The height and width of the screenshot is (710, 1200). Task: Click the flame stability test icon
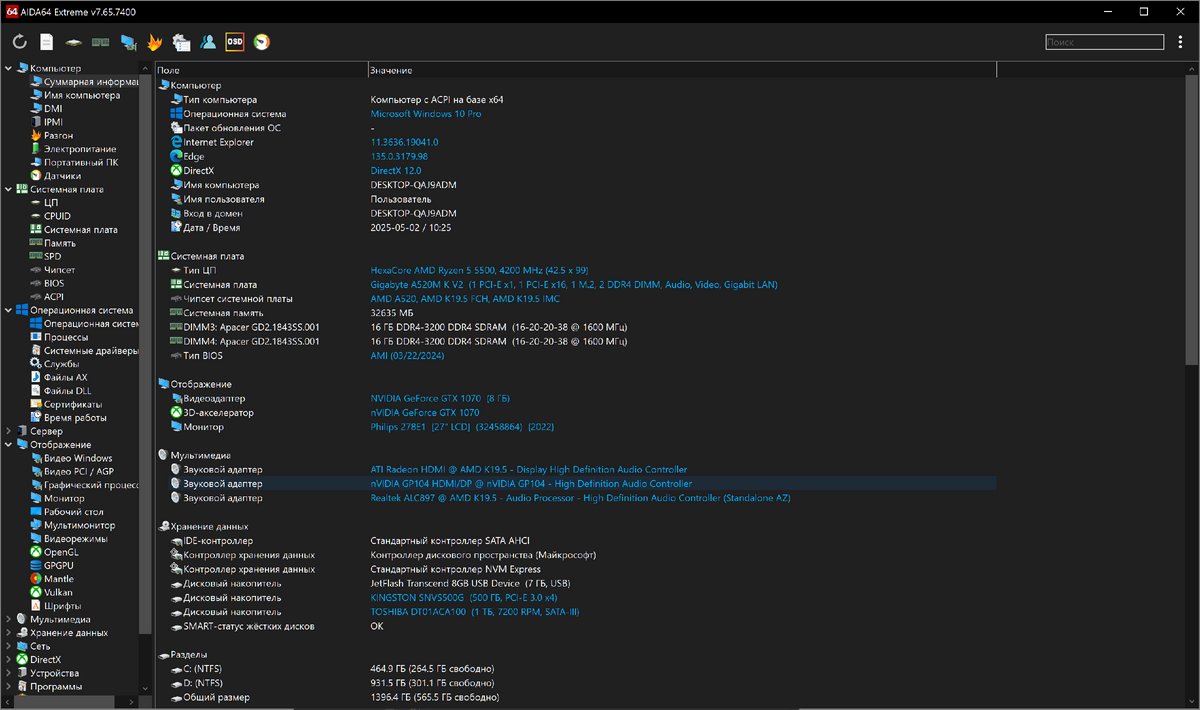tap(155, 42)
